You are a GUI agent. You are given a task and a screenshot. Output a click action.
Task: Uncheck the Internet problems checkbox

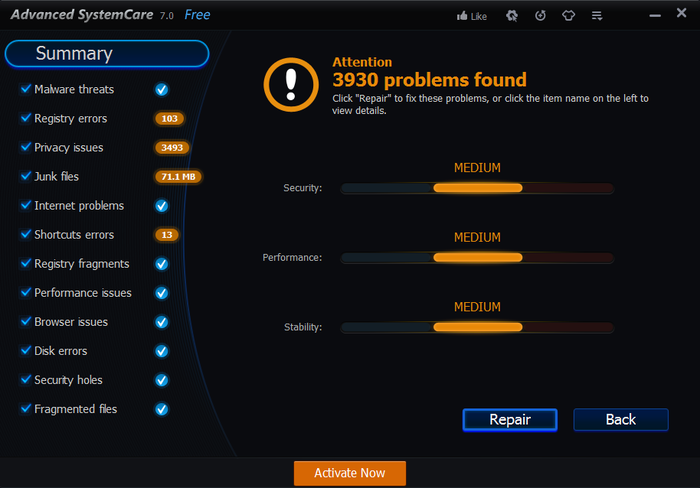[x=26, y=205]
